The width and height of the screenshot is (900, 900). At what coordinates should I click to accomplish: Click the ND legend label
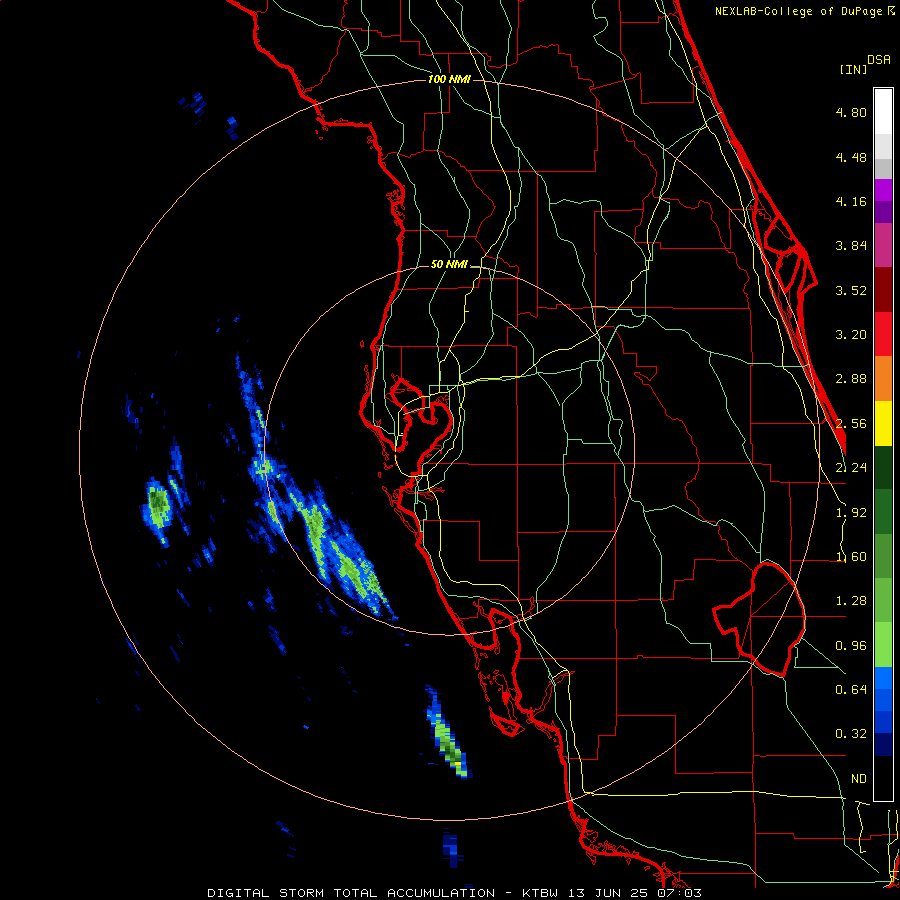pyautogui.click(x=858, y=779)
